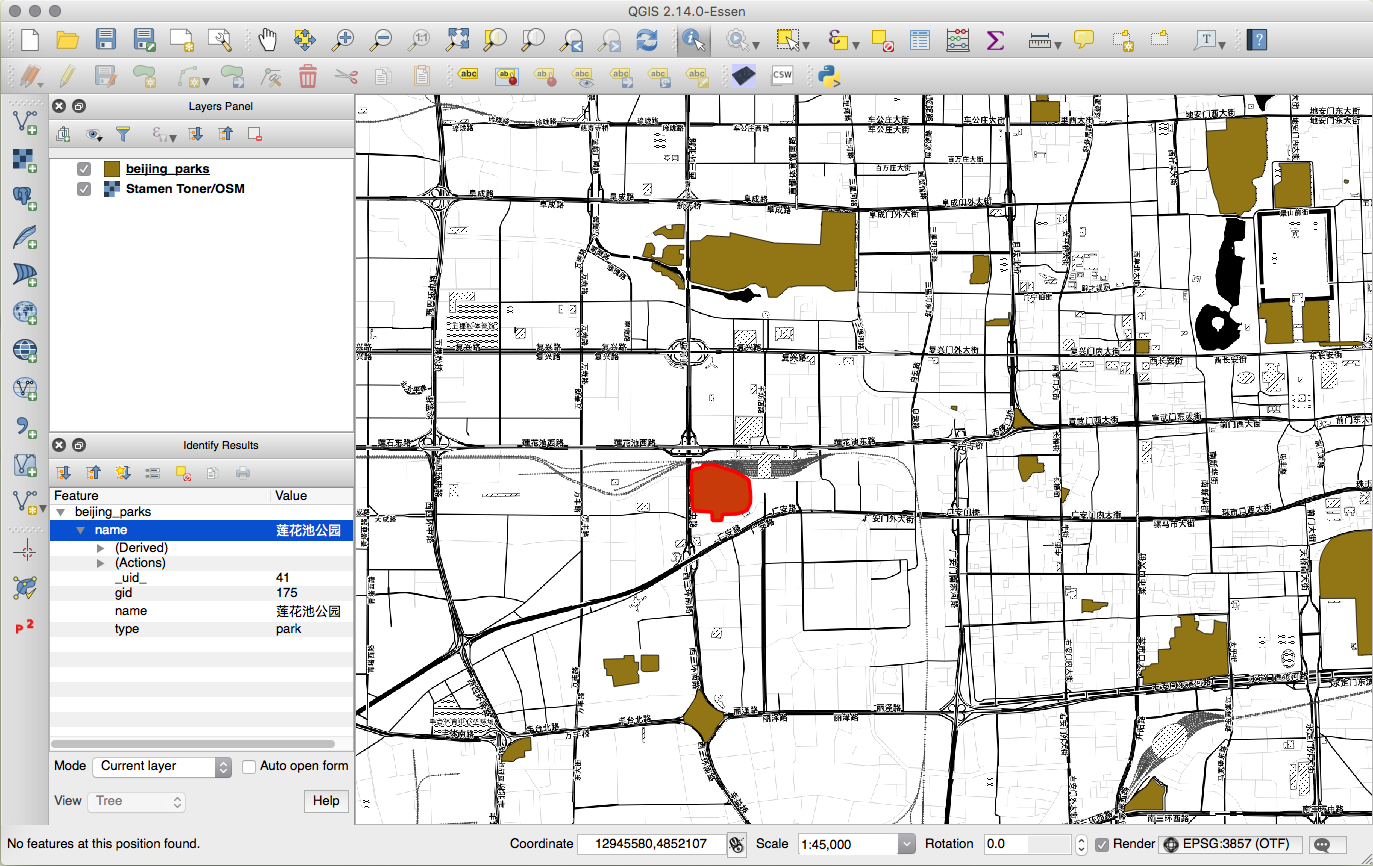Expand the (Actions) tree node

(100, 563)
